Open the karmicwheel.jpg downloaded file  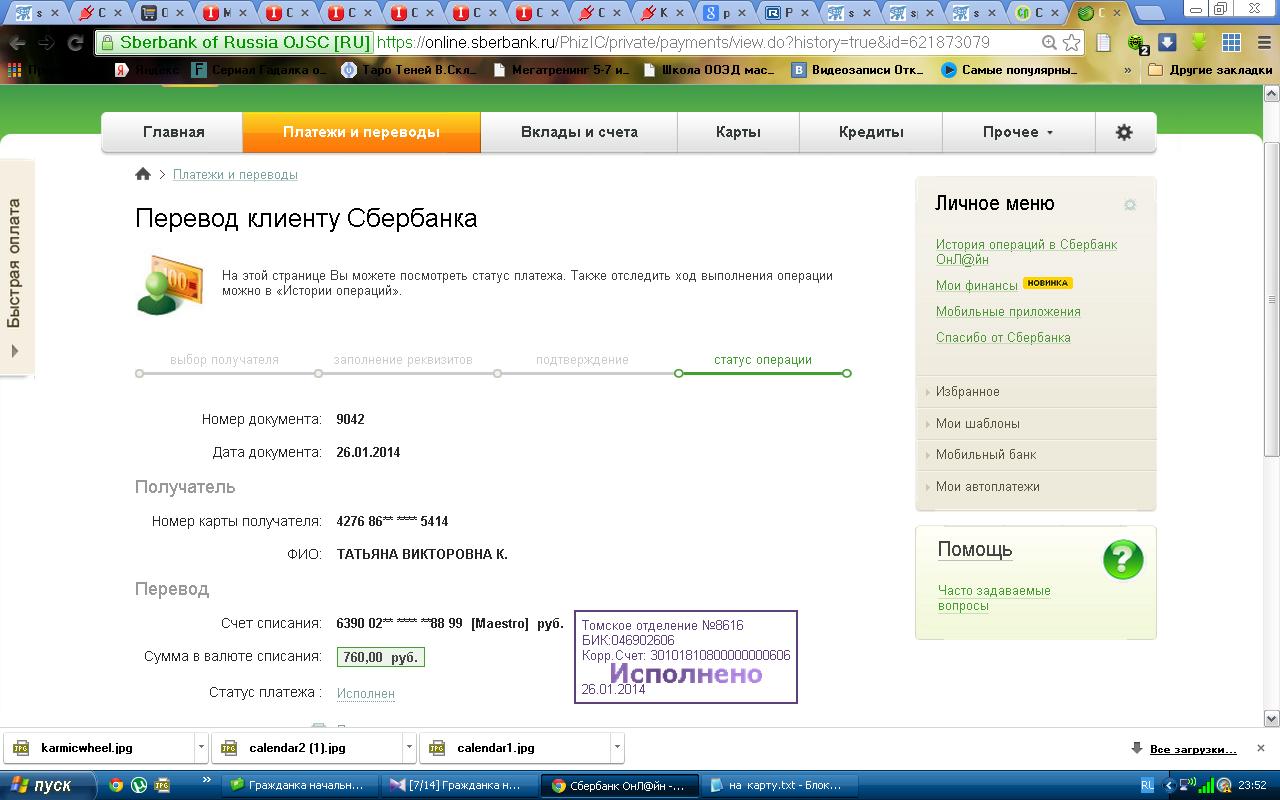[98, 747]
